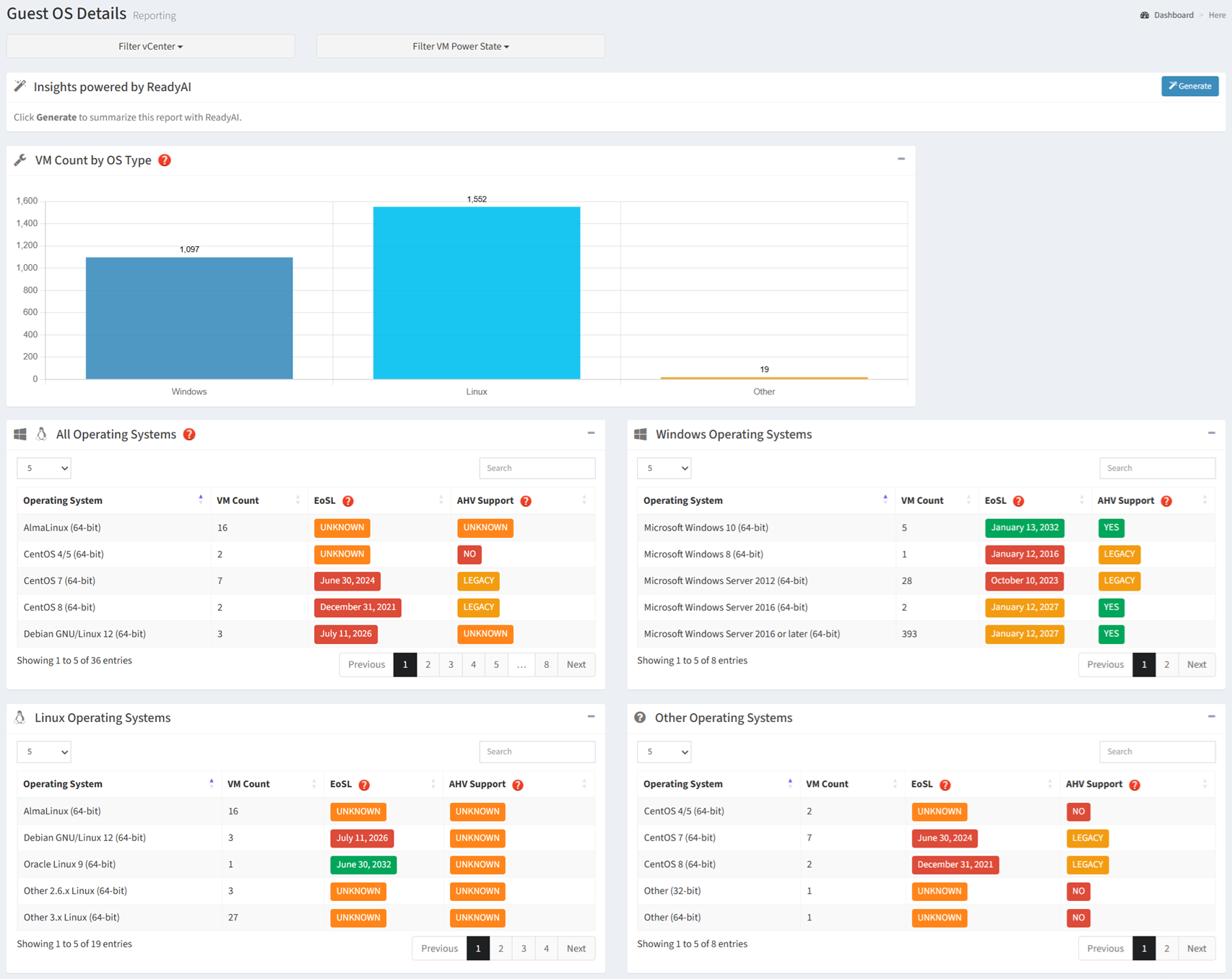The image size is (1232, 979).
Task: Focus the Linux Operating Systems search field
Action: 537,752
